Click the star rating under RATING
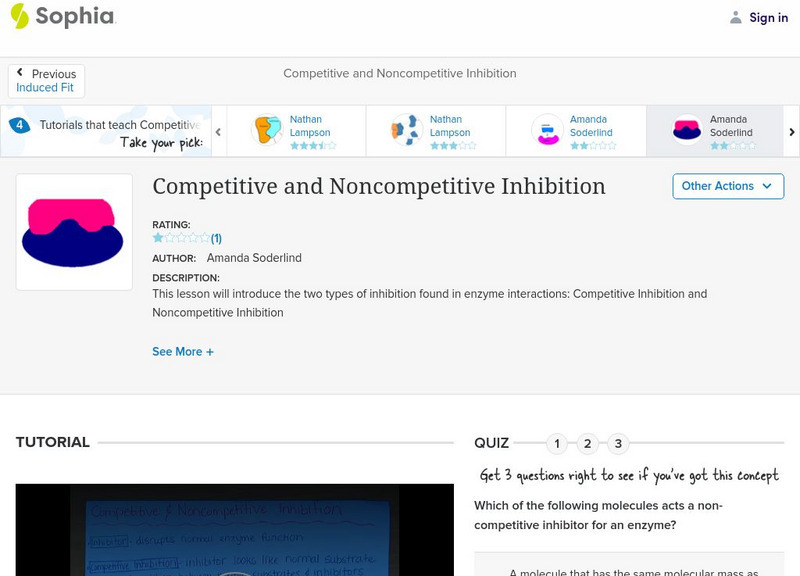The image size is (800, 576). point(181,238)
